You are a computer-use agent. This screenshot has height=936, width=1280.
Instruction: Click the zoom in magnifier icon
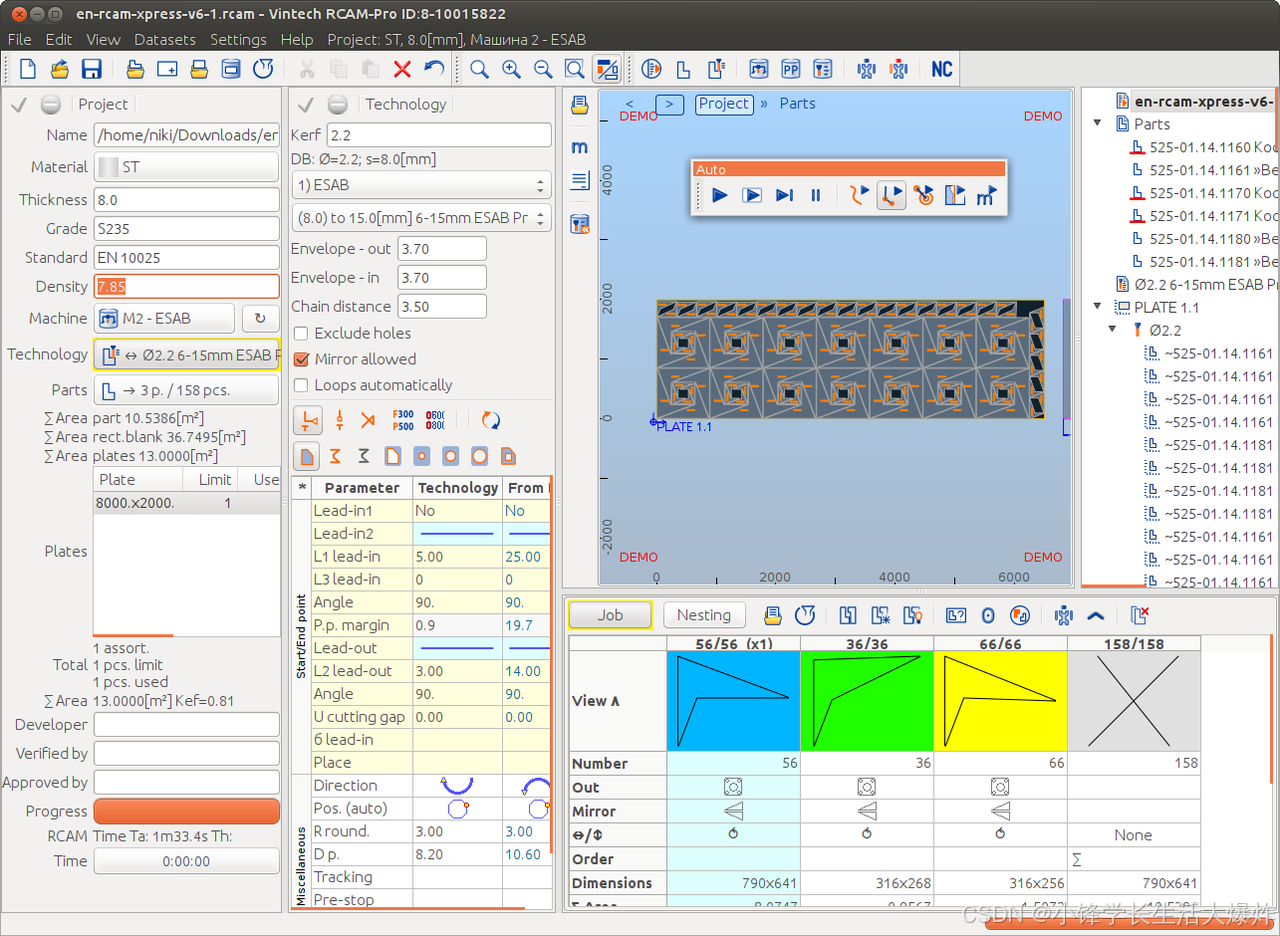(511, 69)
